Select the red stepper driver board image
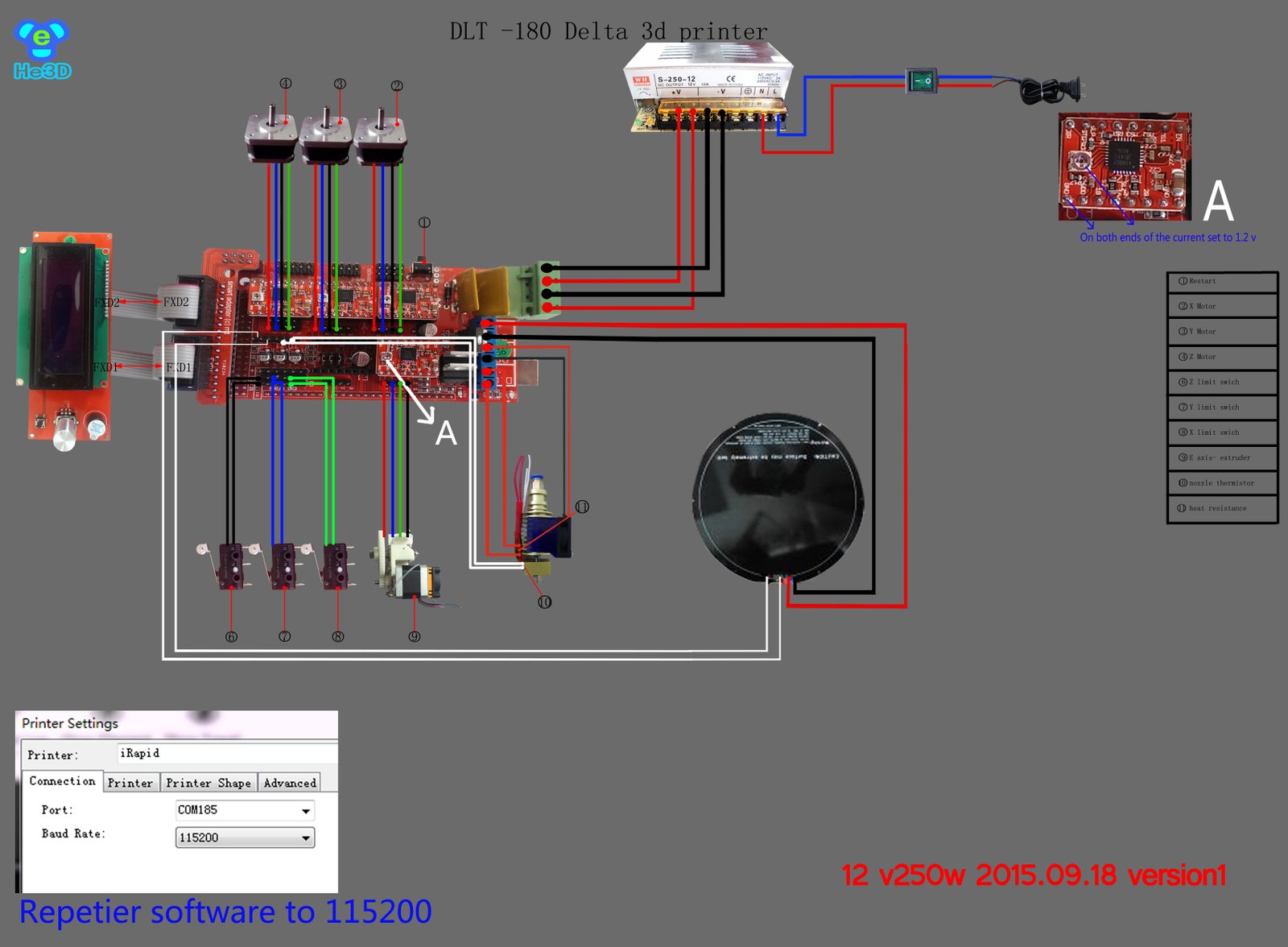Image resolution: width=1288 pixels, height=947 pixels. 1125,167
